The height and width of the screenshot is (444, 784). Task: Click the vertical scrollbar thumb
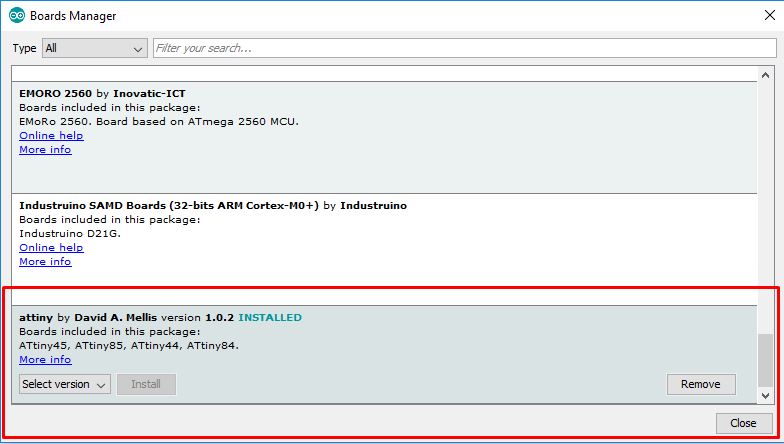tap(765, 360)
